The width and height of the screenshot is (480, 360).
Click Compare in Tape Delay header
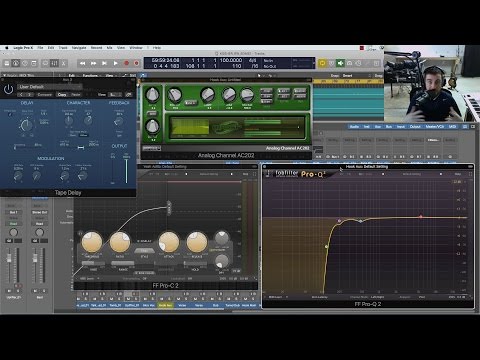pos(44,95)
